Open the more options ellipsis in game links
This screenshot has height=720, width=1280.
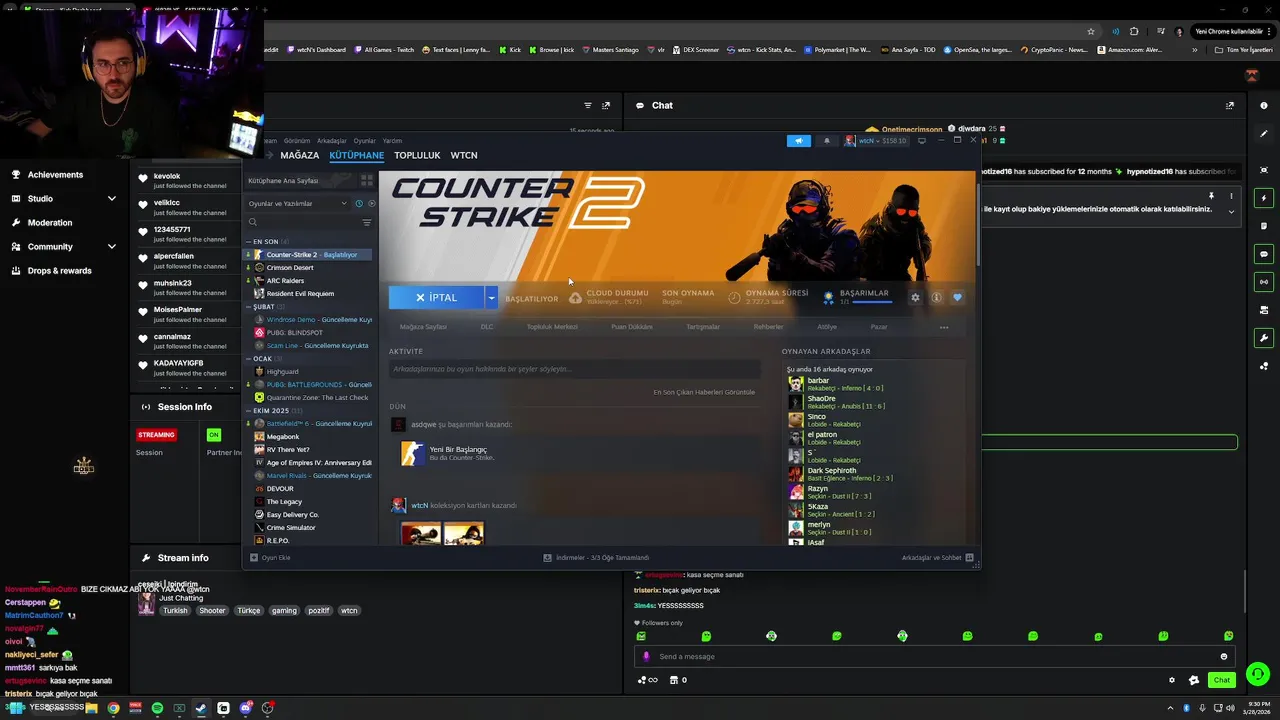point(944,327)
